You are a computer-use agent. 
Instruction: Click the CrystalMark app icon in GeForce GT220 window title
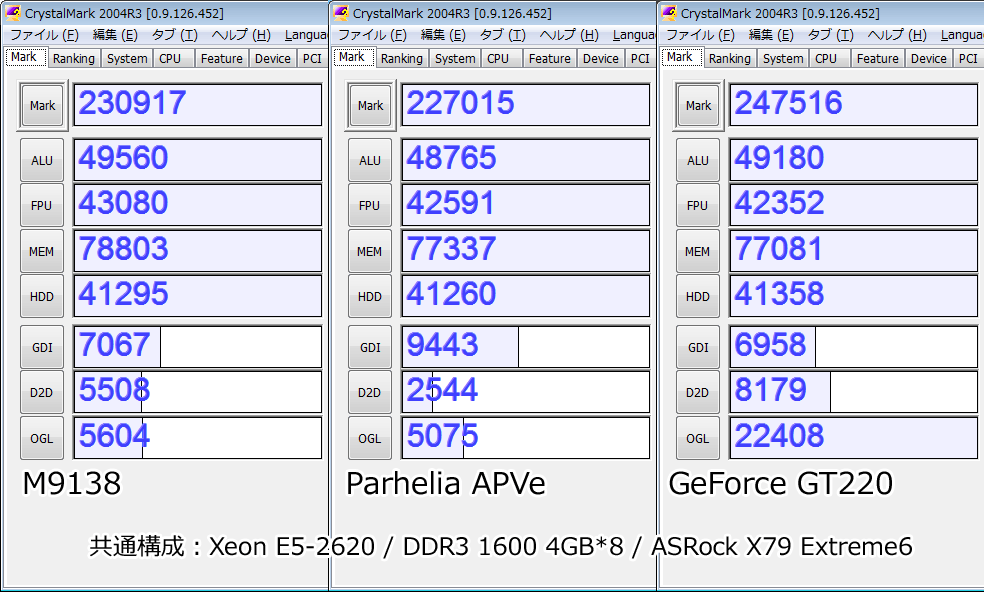pos(669,13)
